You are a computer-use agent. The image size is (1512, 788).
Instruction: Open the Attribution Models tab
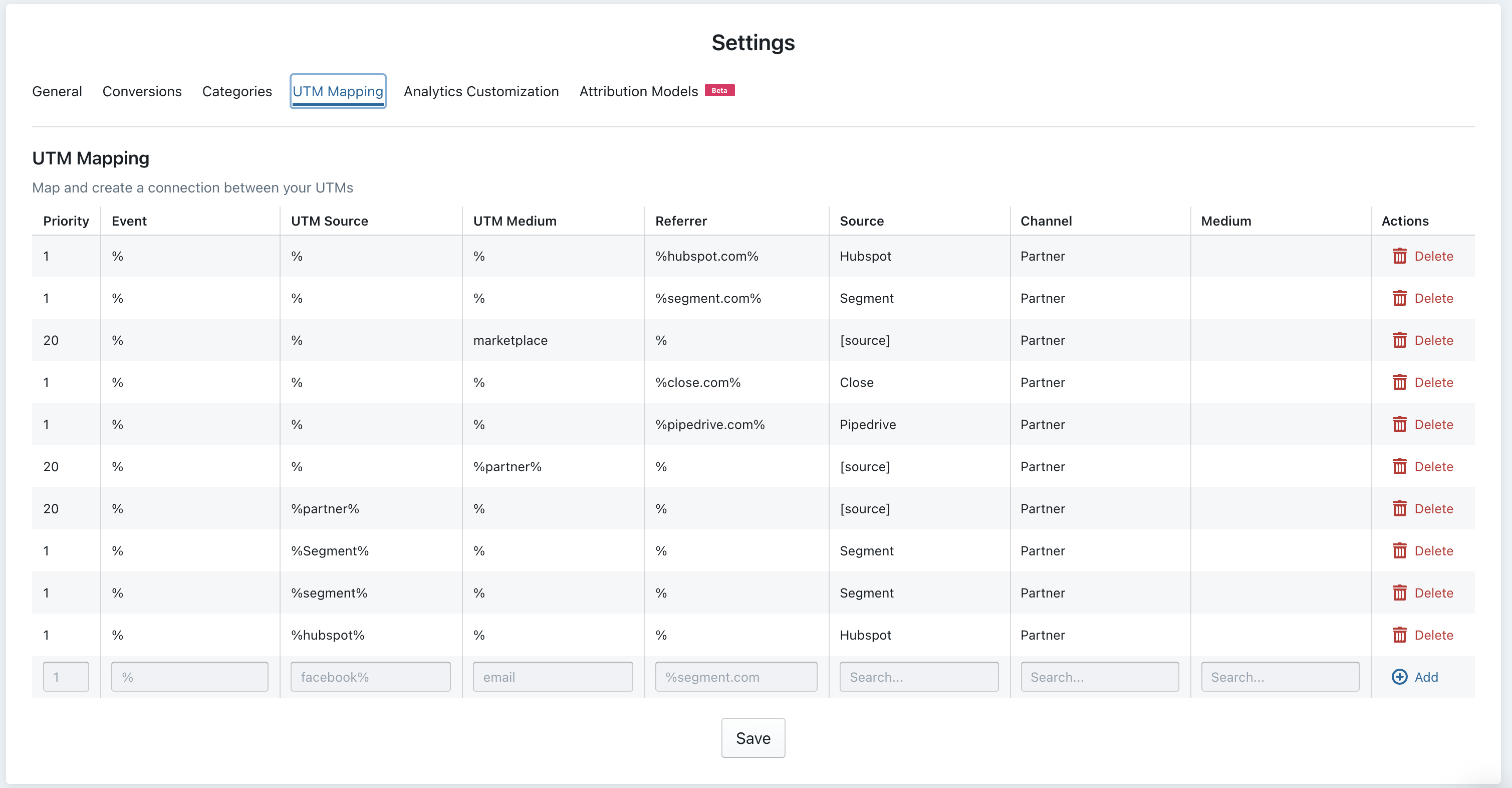(x=639, y=92)
